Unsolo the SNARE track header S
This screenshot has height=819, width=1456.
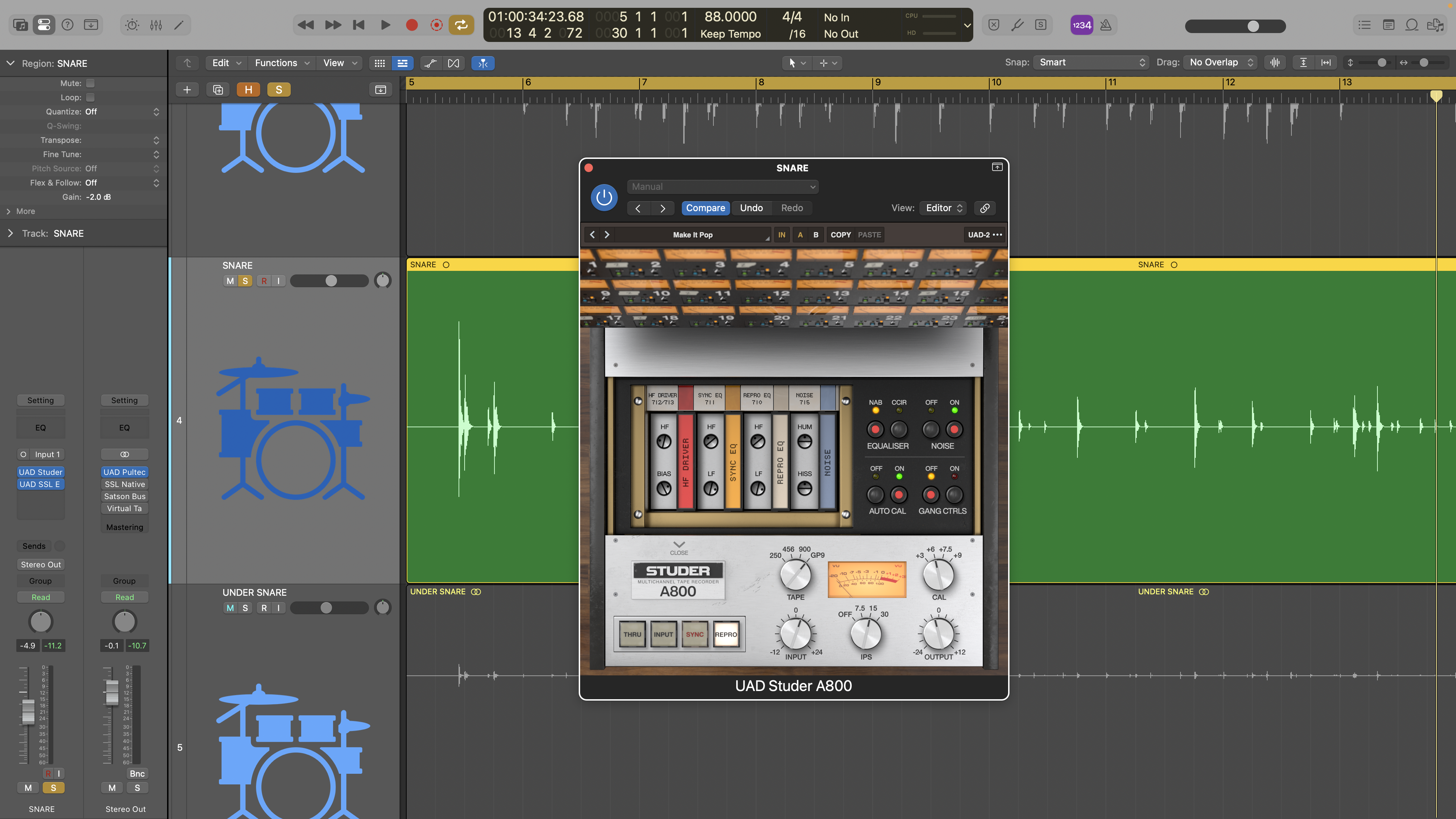coord(245,281)
